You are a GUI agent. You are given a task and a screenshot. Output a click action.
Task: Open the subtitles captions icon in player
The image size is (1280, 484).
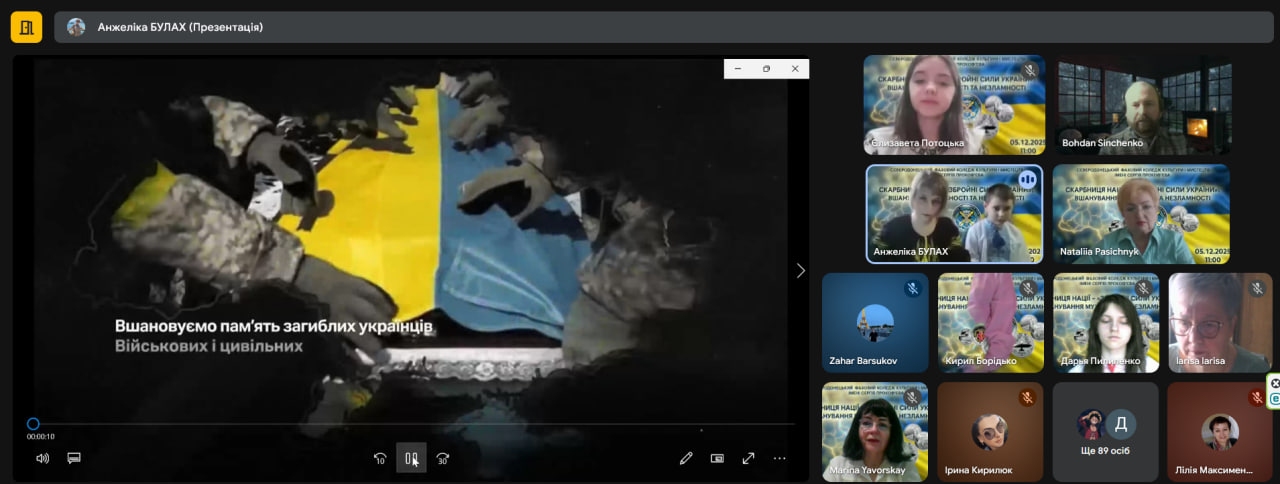(x=73, y=458)
